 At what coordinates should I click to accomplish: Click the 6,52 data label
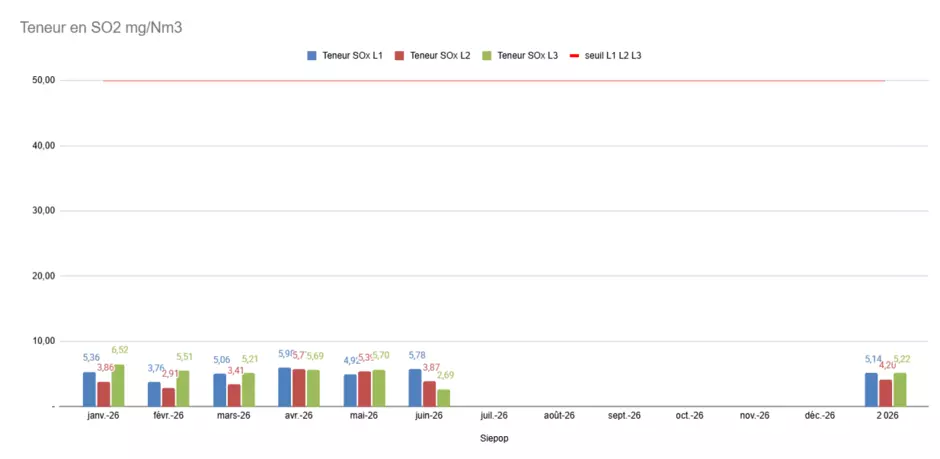(120, 350)
